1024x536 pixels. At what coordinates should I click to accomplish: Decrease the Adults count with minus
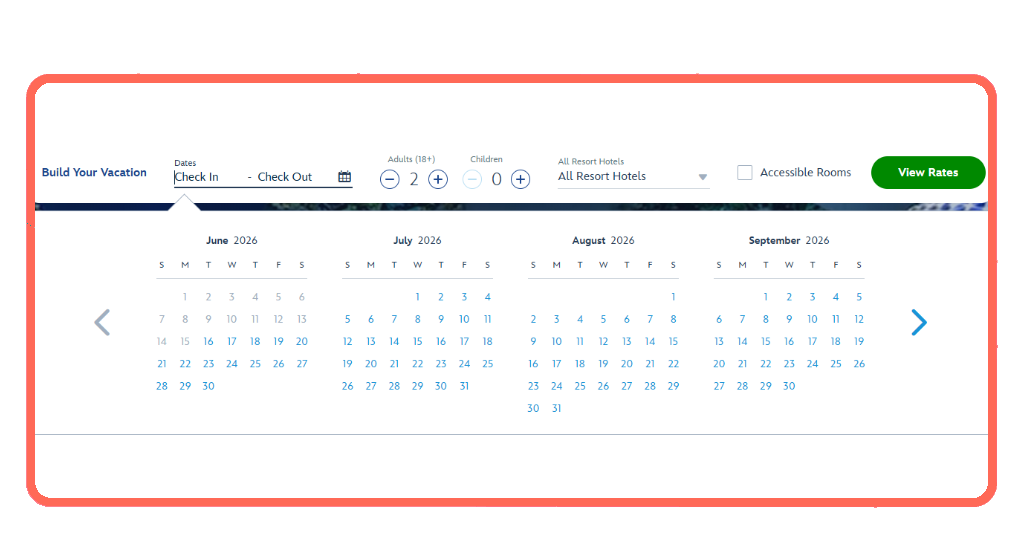(x=390, y=179)
